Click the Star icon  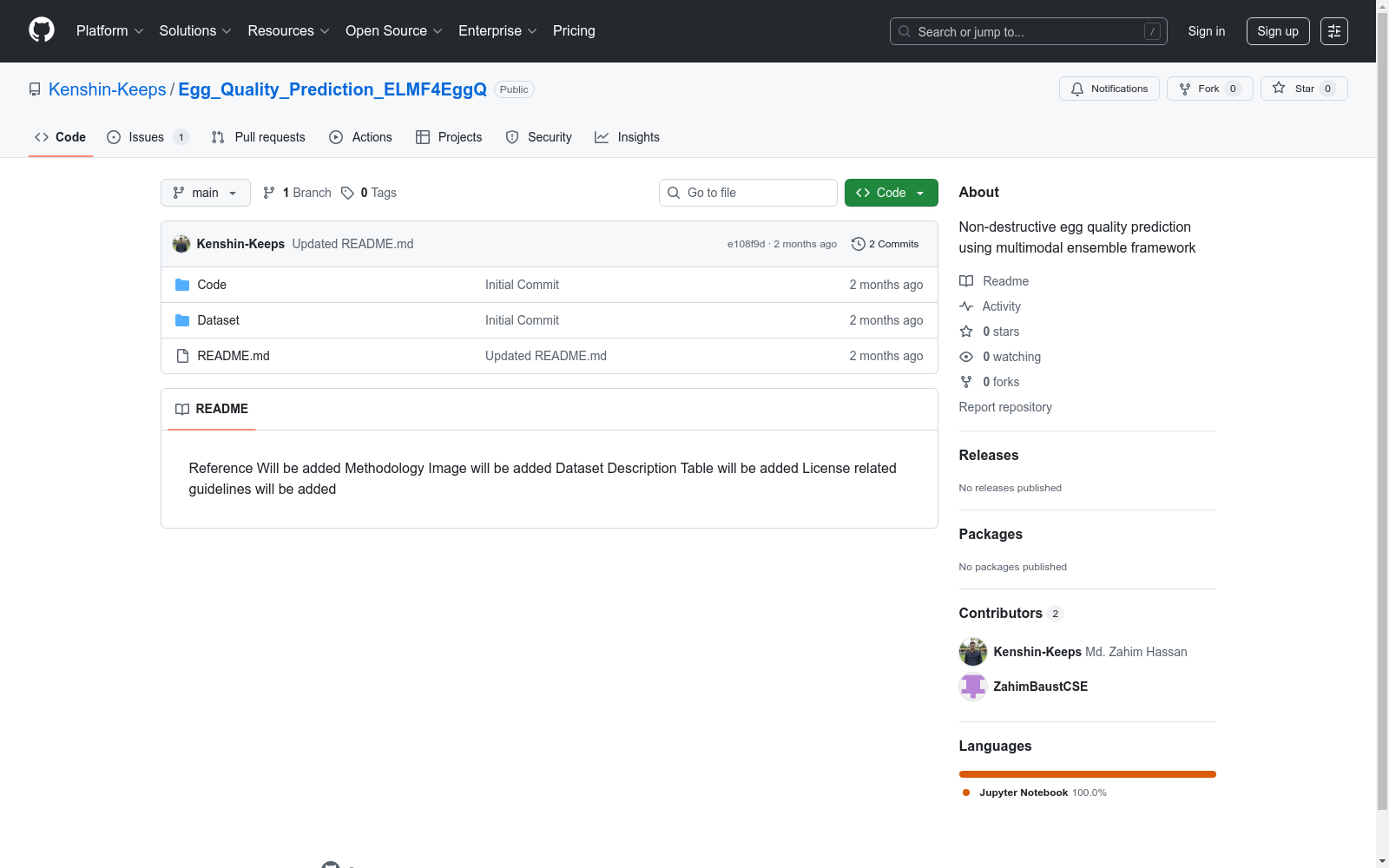point(1279,89)
